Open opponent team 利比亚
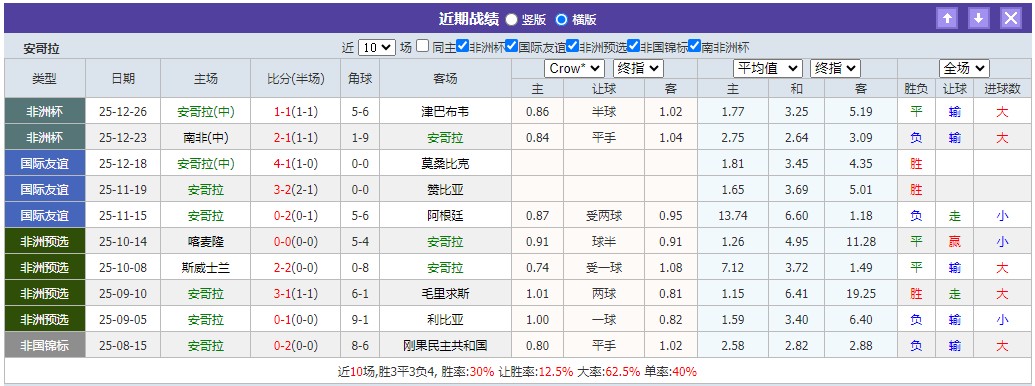This screenshot has width=1035, height=386. point(445,319)
